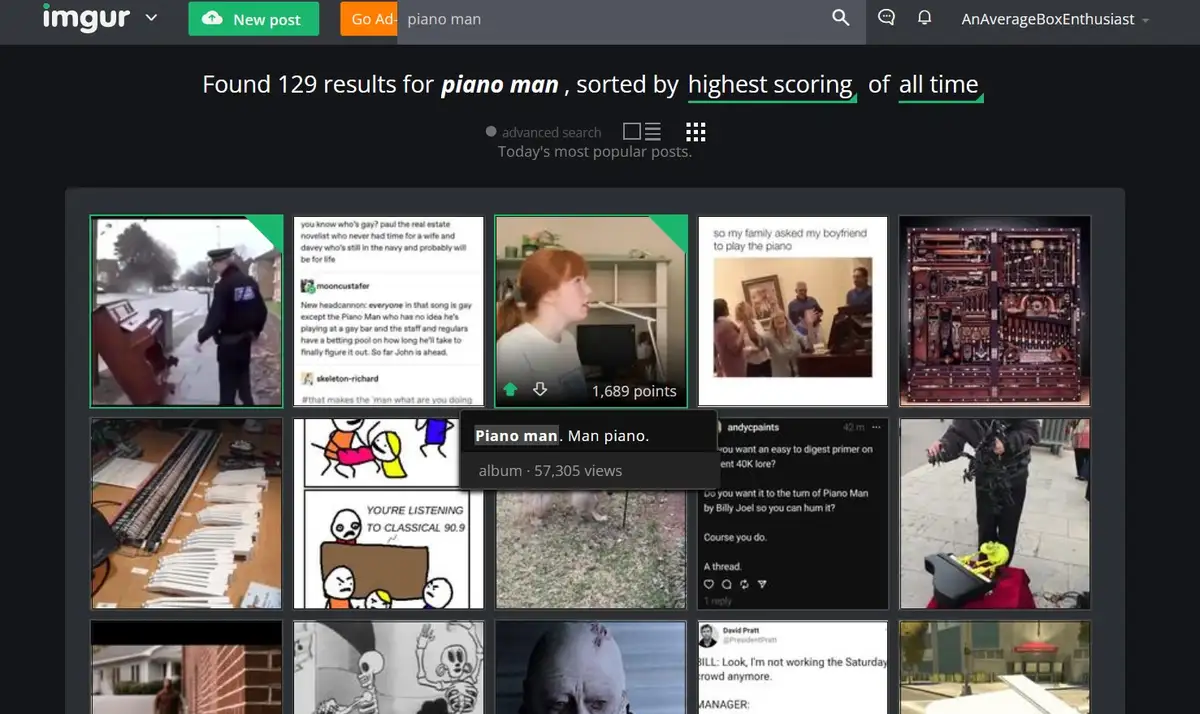Open the chat messages icon

[886, 18]
